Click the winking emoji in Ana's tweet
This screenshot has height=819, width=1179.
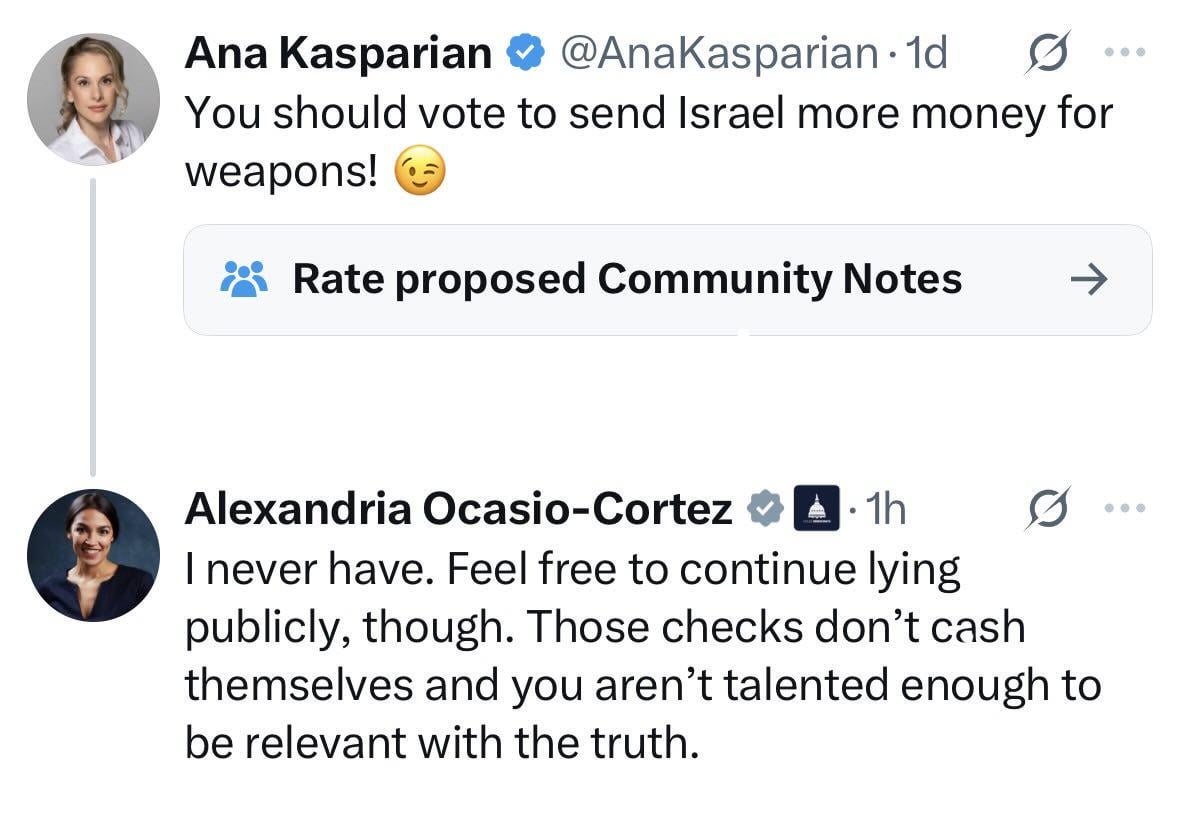(x=419, y=174)
